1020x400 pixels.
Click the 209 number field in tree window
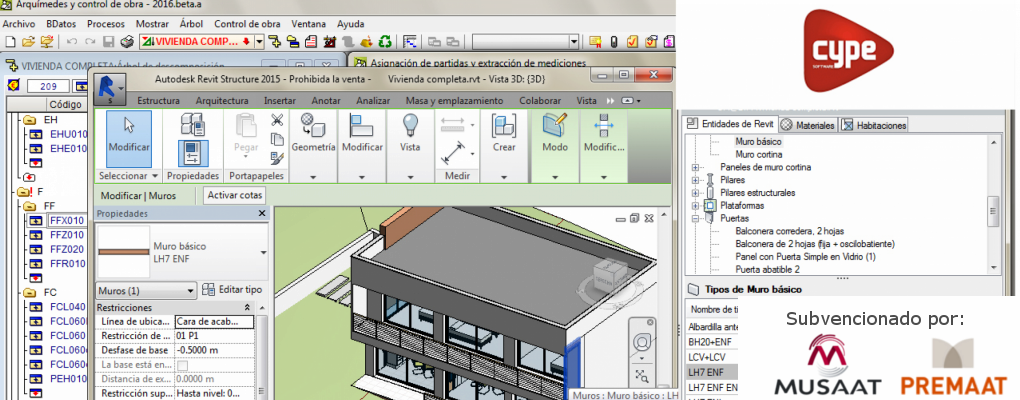pos(49,87)
